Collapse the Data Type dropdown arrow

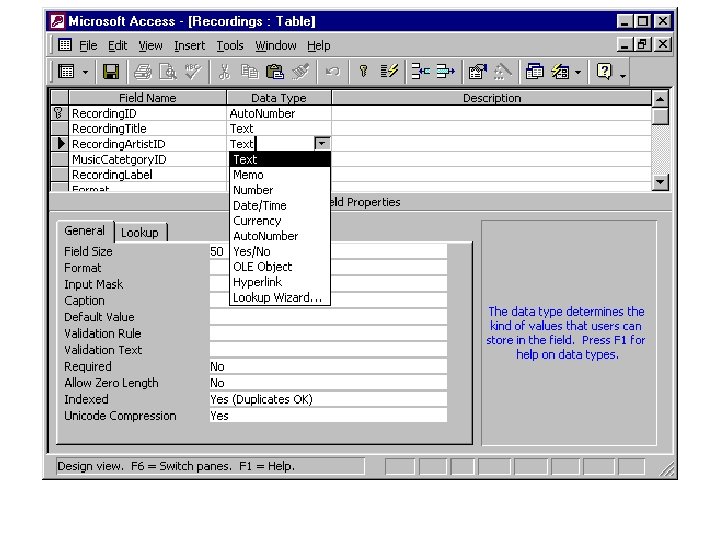point(322,144)
